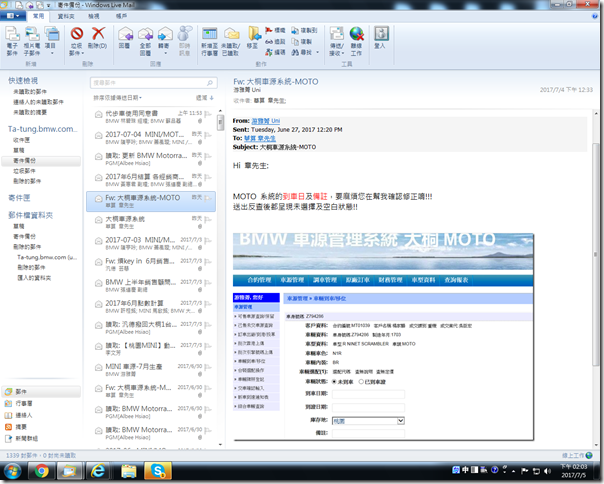Viewport: 604px width, 484px height.
Task: Click the search magnifier icon
Action: pos(210,83)
